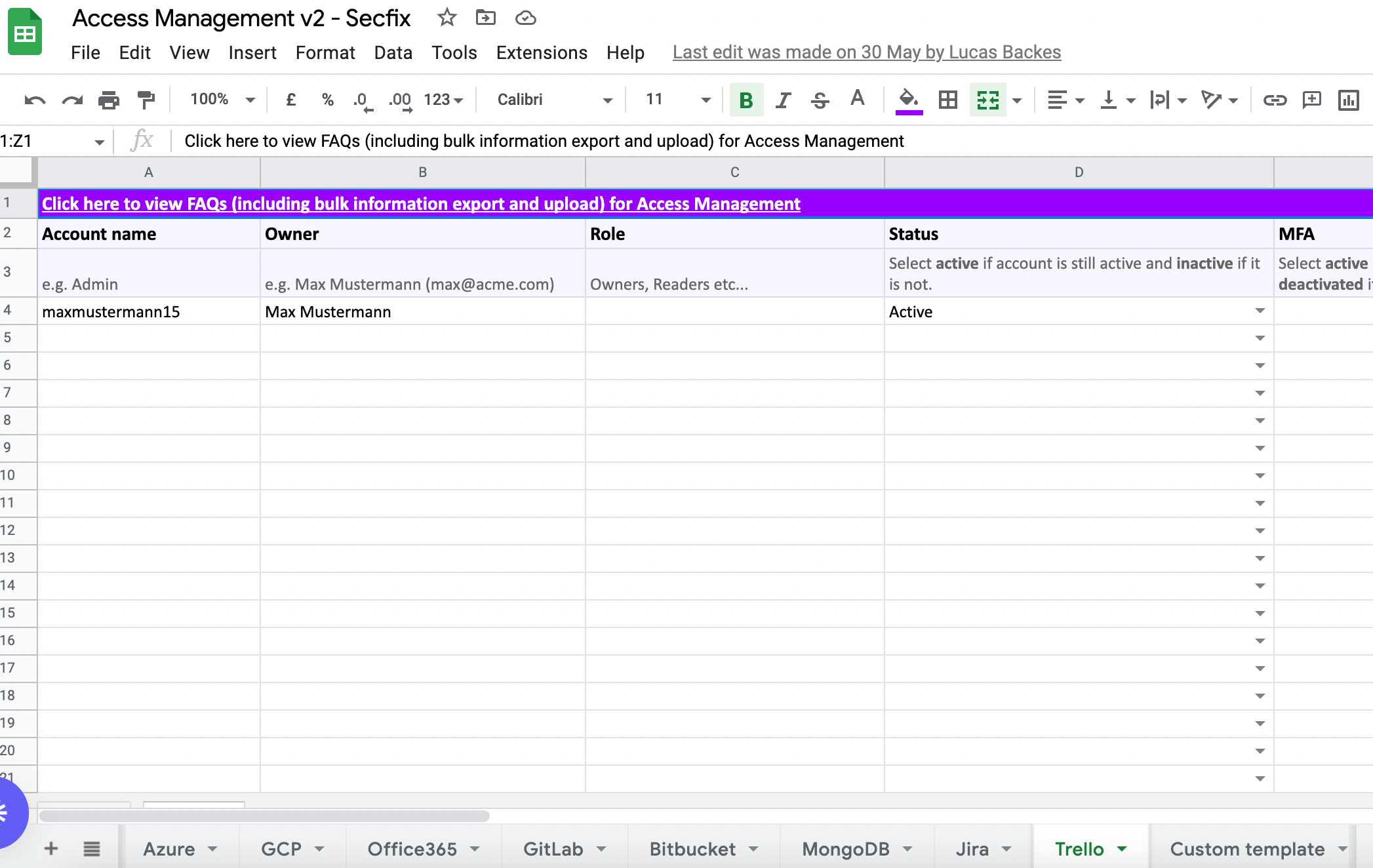Viewport: 1373px width, 868px height.
Task: Open the zoom level dropdown
Action: (x=222, y=100)
